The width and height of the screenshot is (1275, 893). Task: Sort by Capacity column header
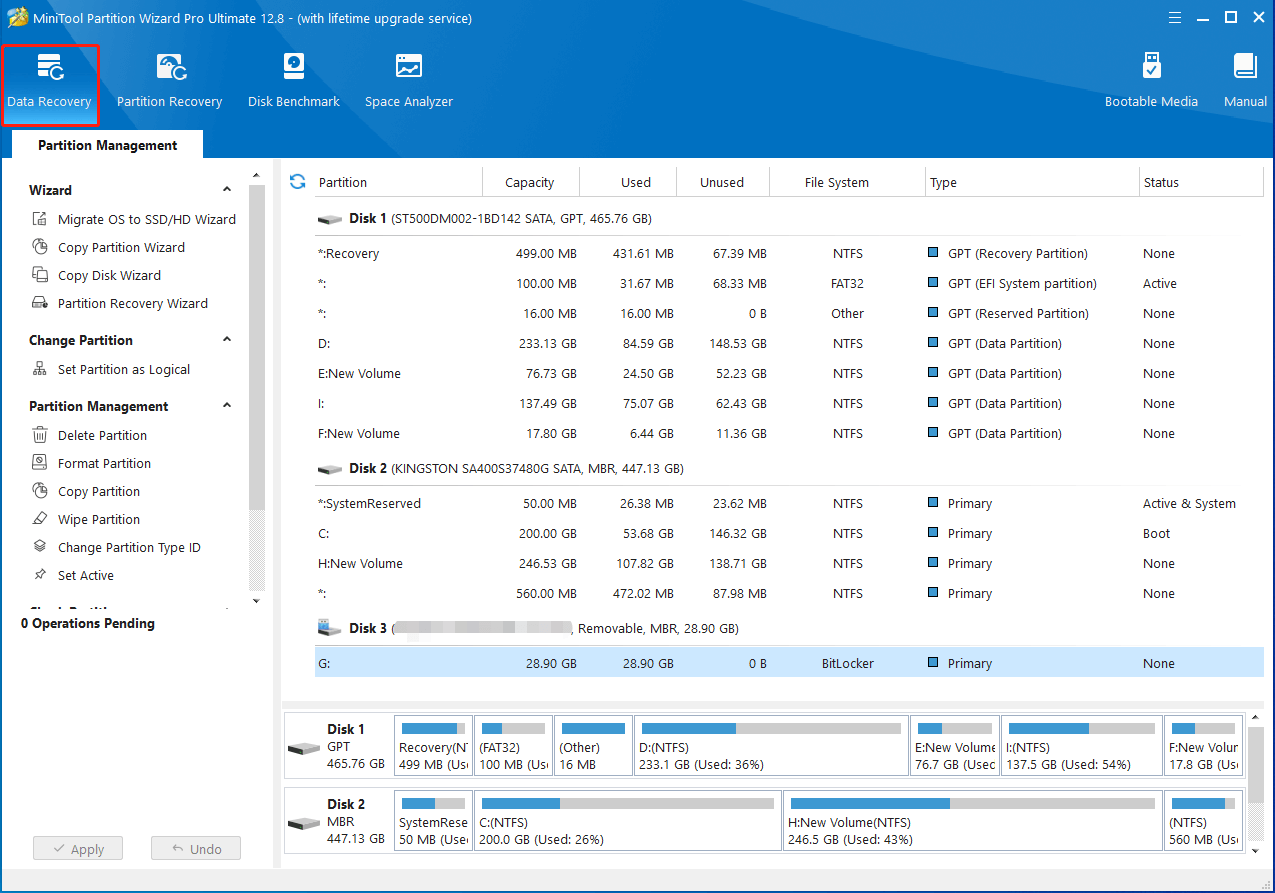point(530,182)
